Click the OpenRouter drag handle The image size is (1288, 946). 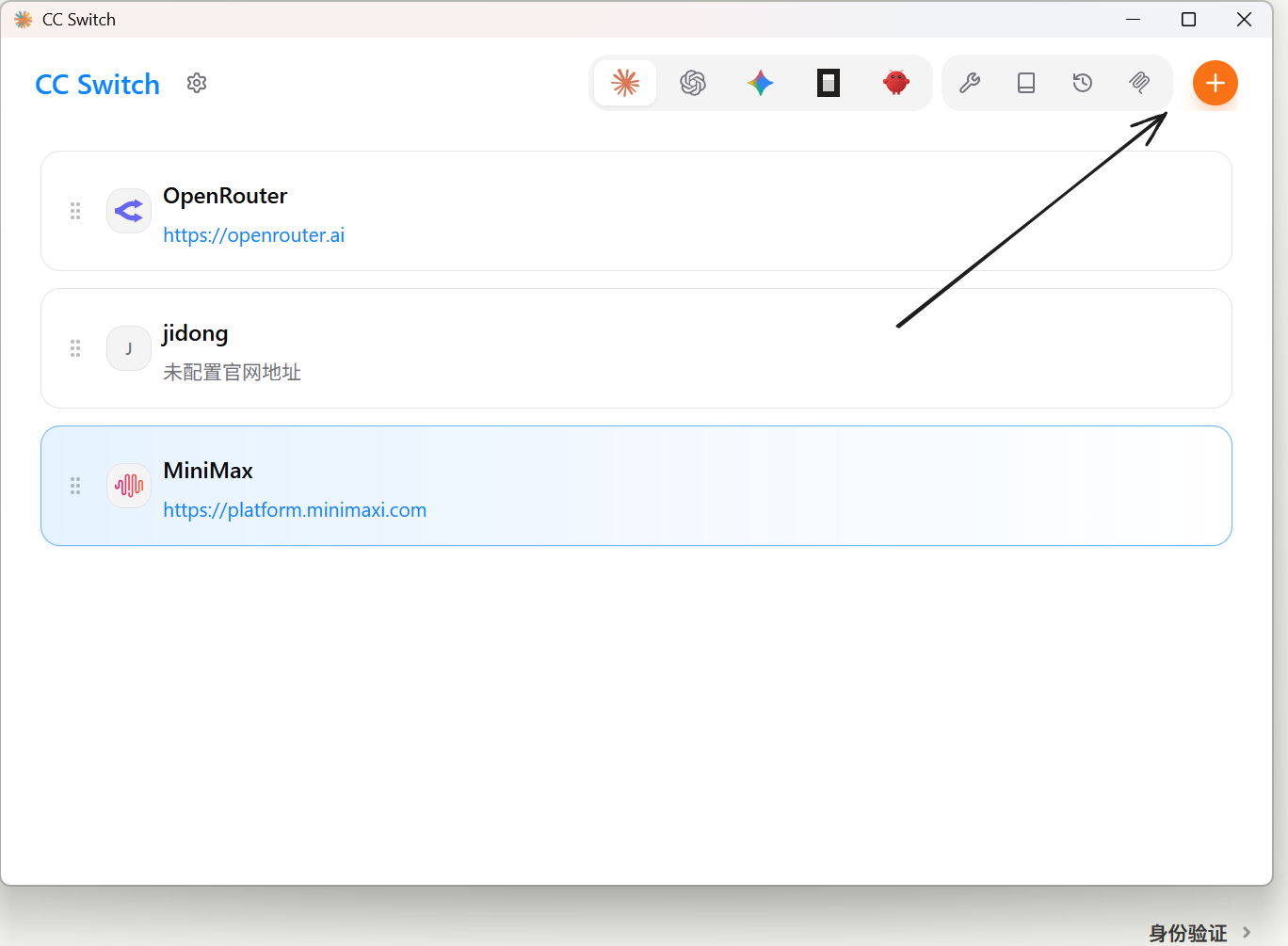point(75,211)
